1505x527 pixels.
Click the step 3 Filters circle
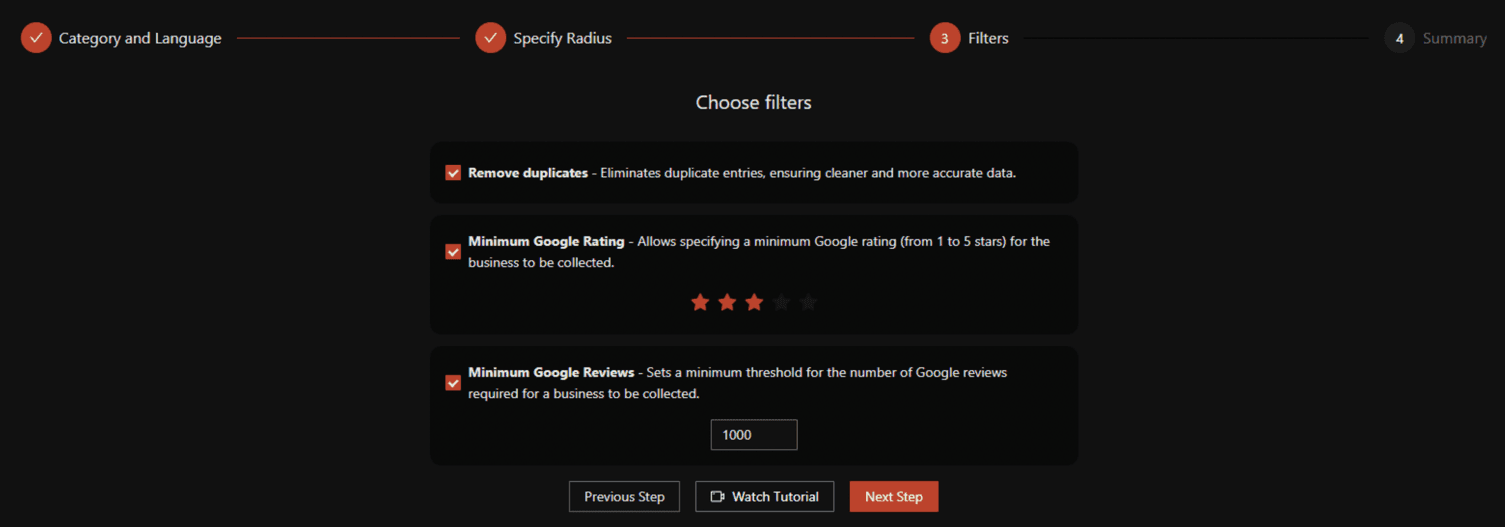pos(944,38)
